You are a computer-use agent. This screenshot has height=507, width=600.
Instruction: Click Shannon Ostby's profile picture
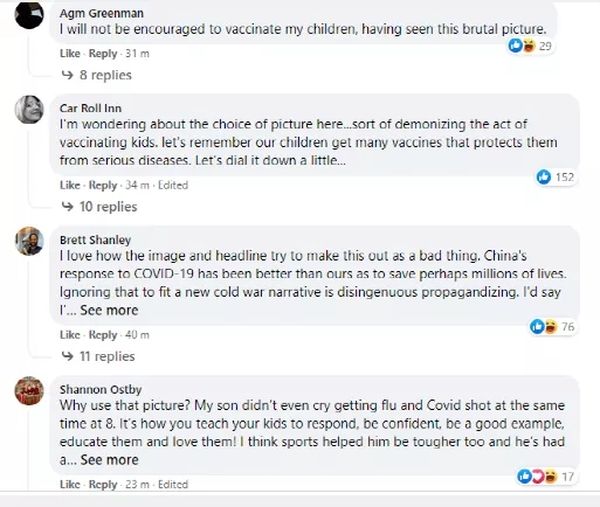pyautogui.click(x=30, y=391)
